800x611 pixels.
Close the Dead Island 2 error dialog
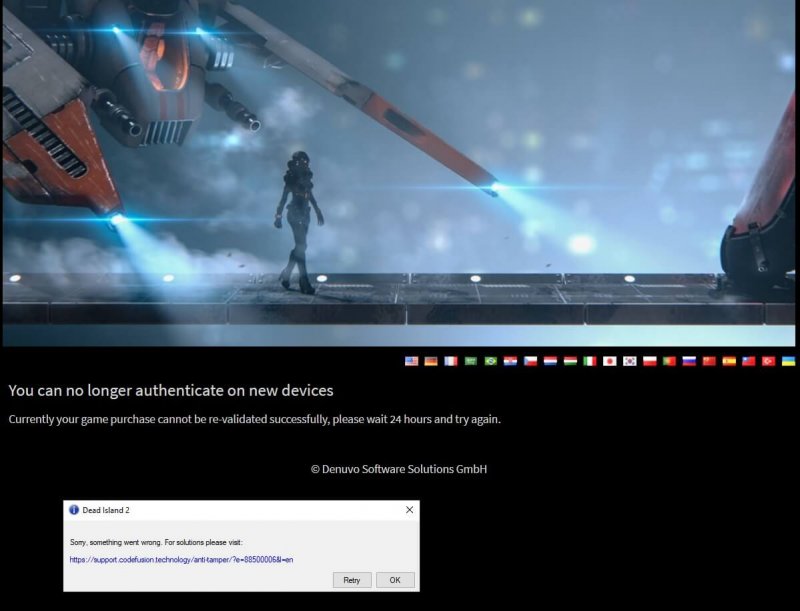tap(409, 510)
